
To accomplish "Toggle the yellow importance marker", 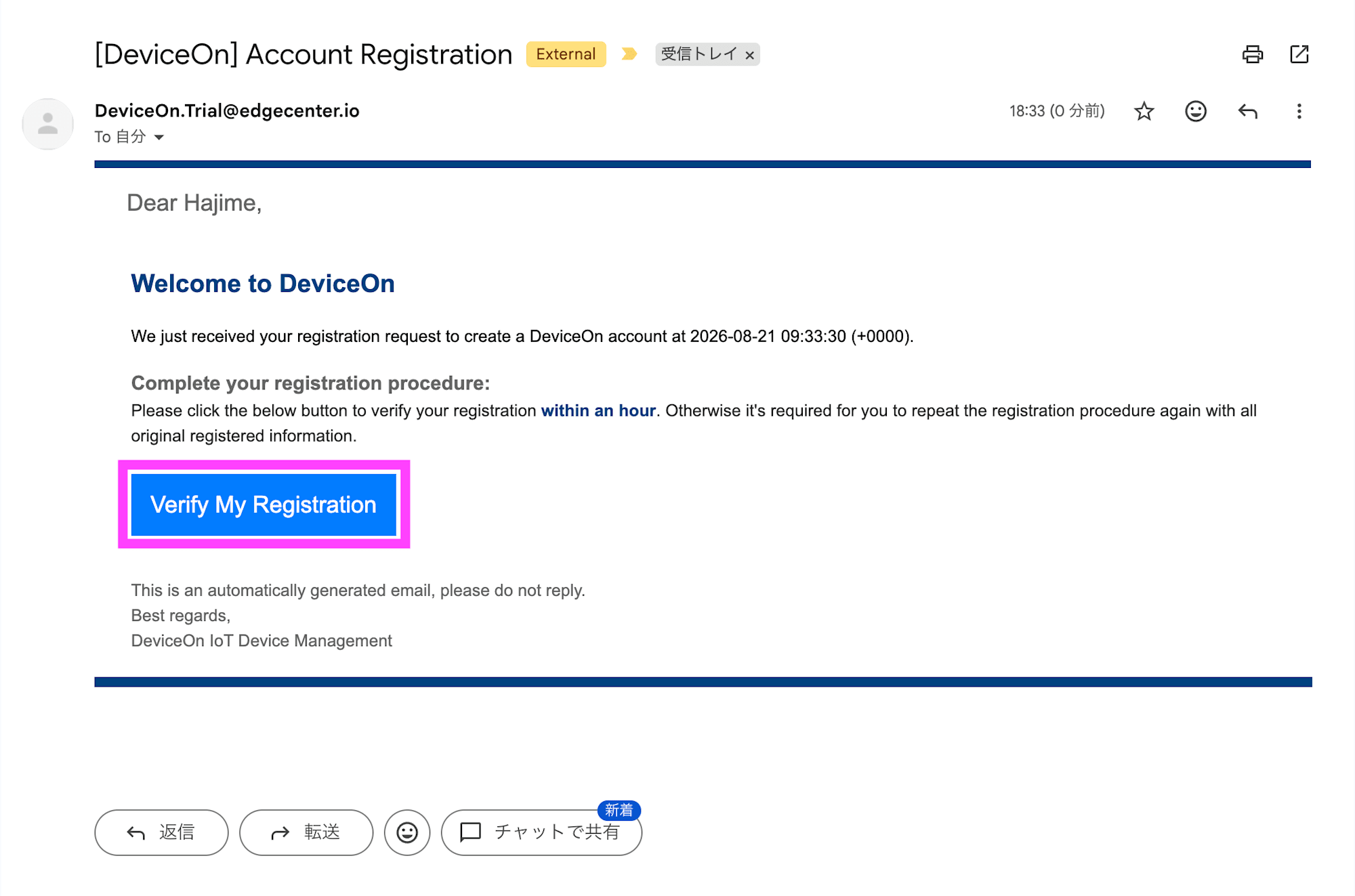I will 629,54.
